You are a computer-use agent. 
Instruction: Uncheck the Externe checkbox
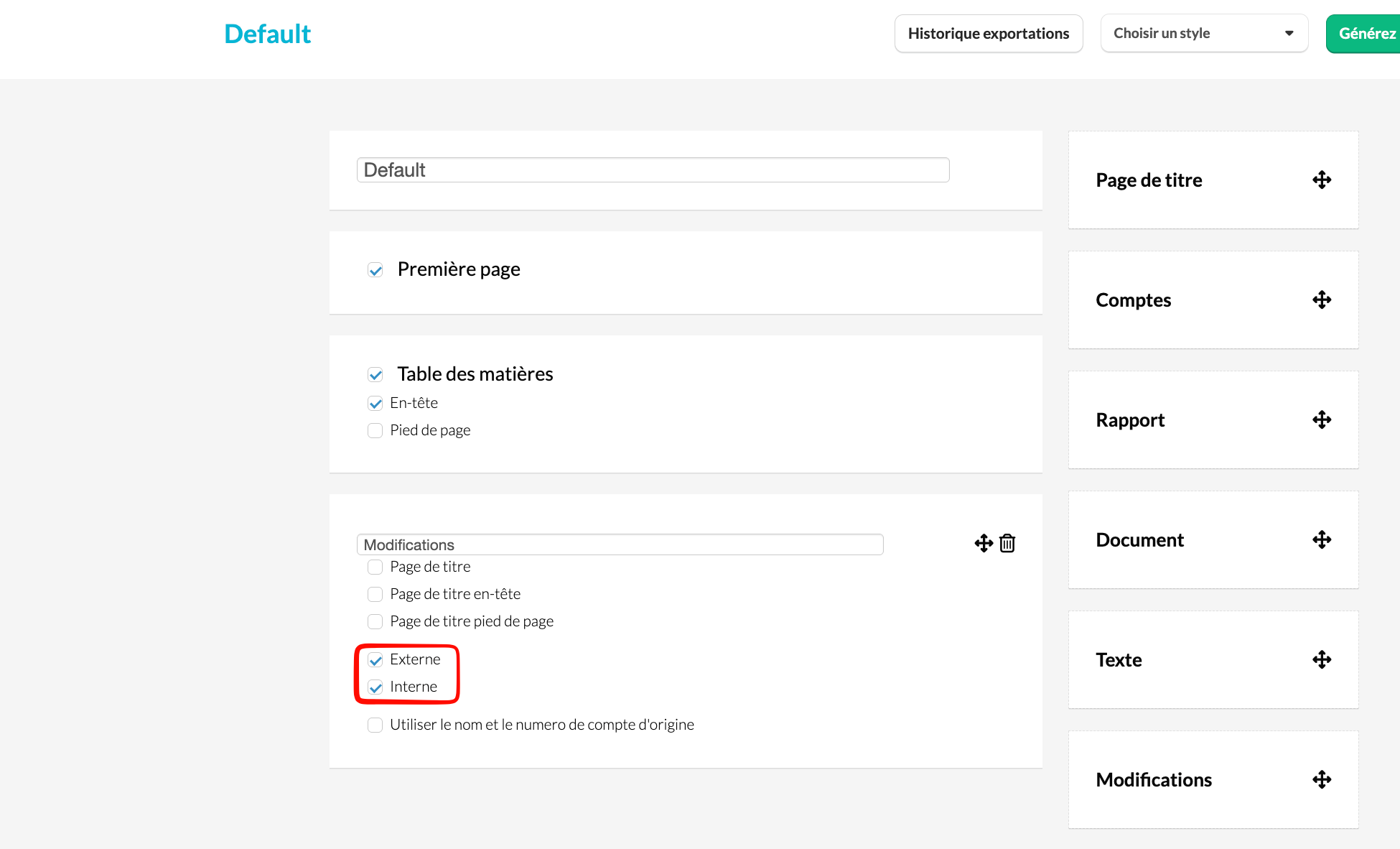pyautogui.click(x=375, y=660)
